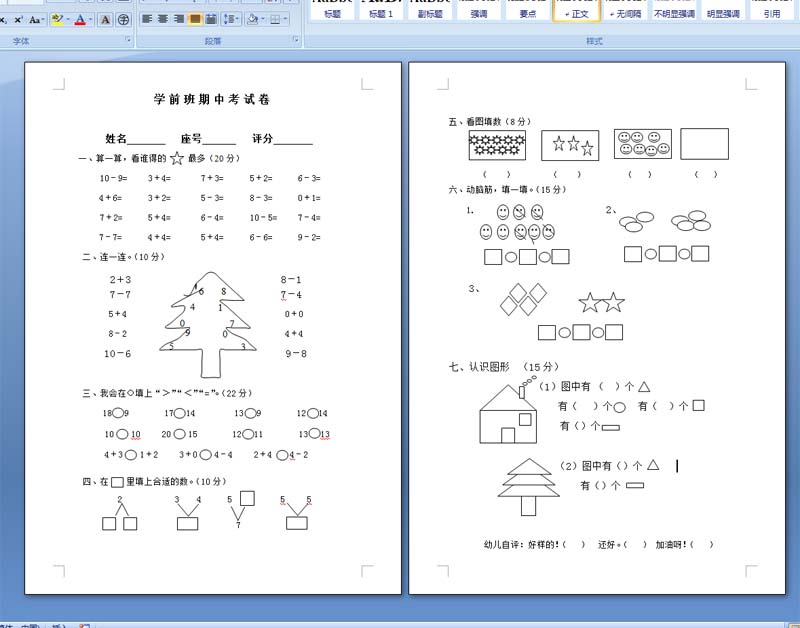
Task: Click heading 五、看图填数
Action: [x=490, y=121]
